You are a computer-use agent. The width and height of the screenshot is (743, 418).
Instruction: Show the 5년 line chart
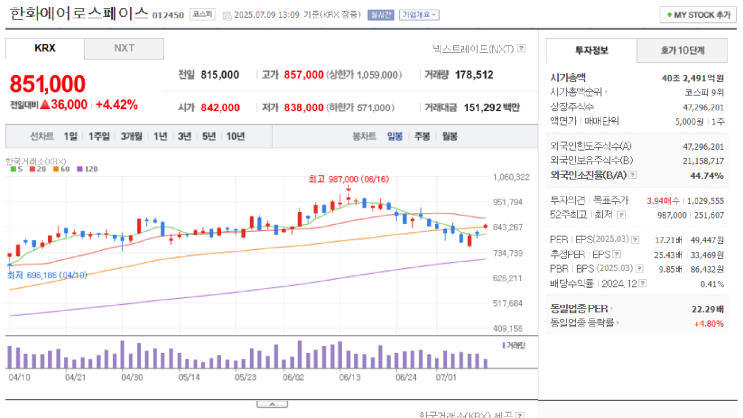point(208,136)
